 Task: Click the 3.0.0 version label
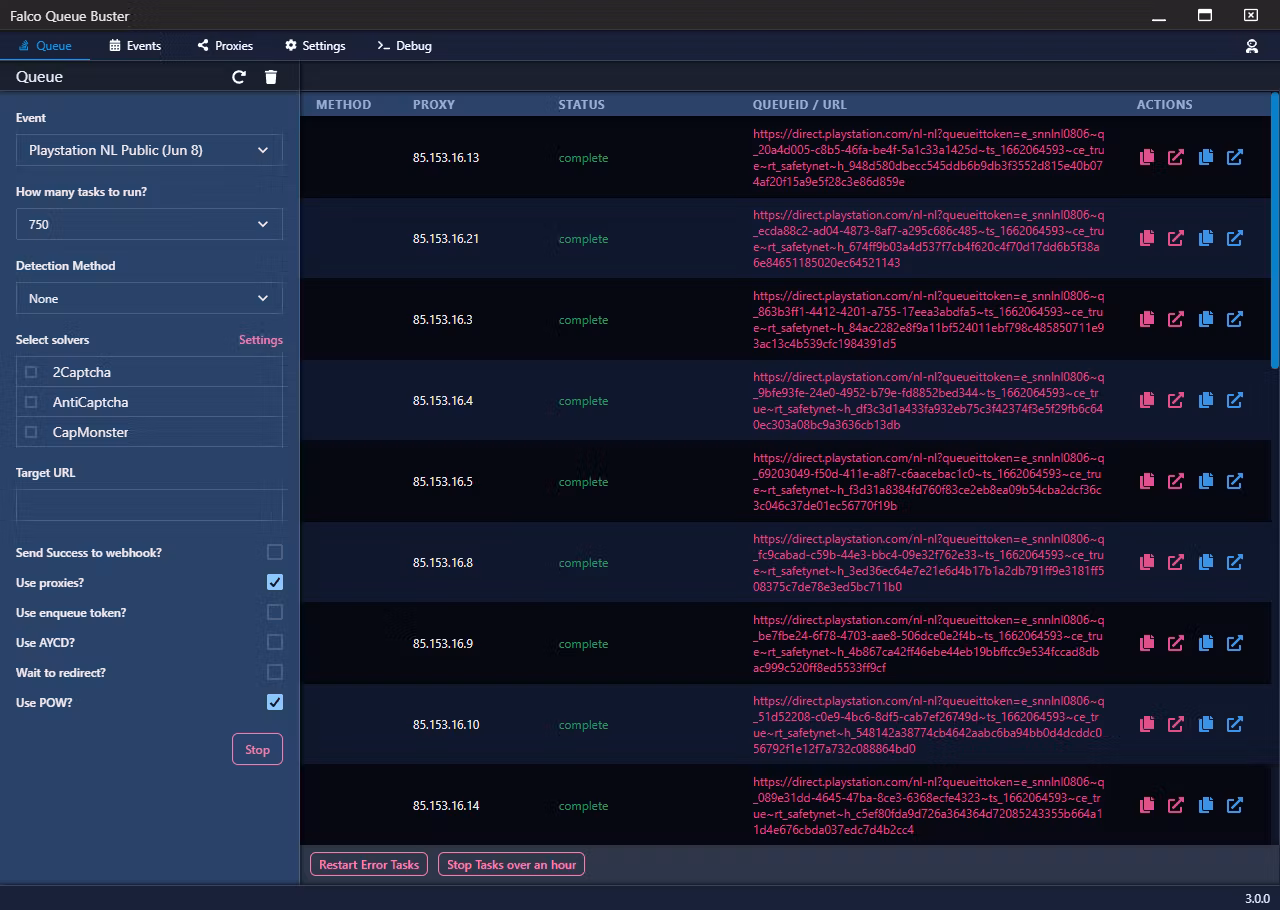tap(1257, 898)
